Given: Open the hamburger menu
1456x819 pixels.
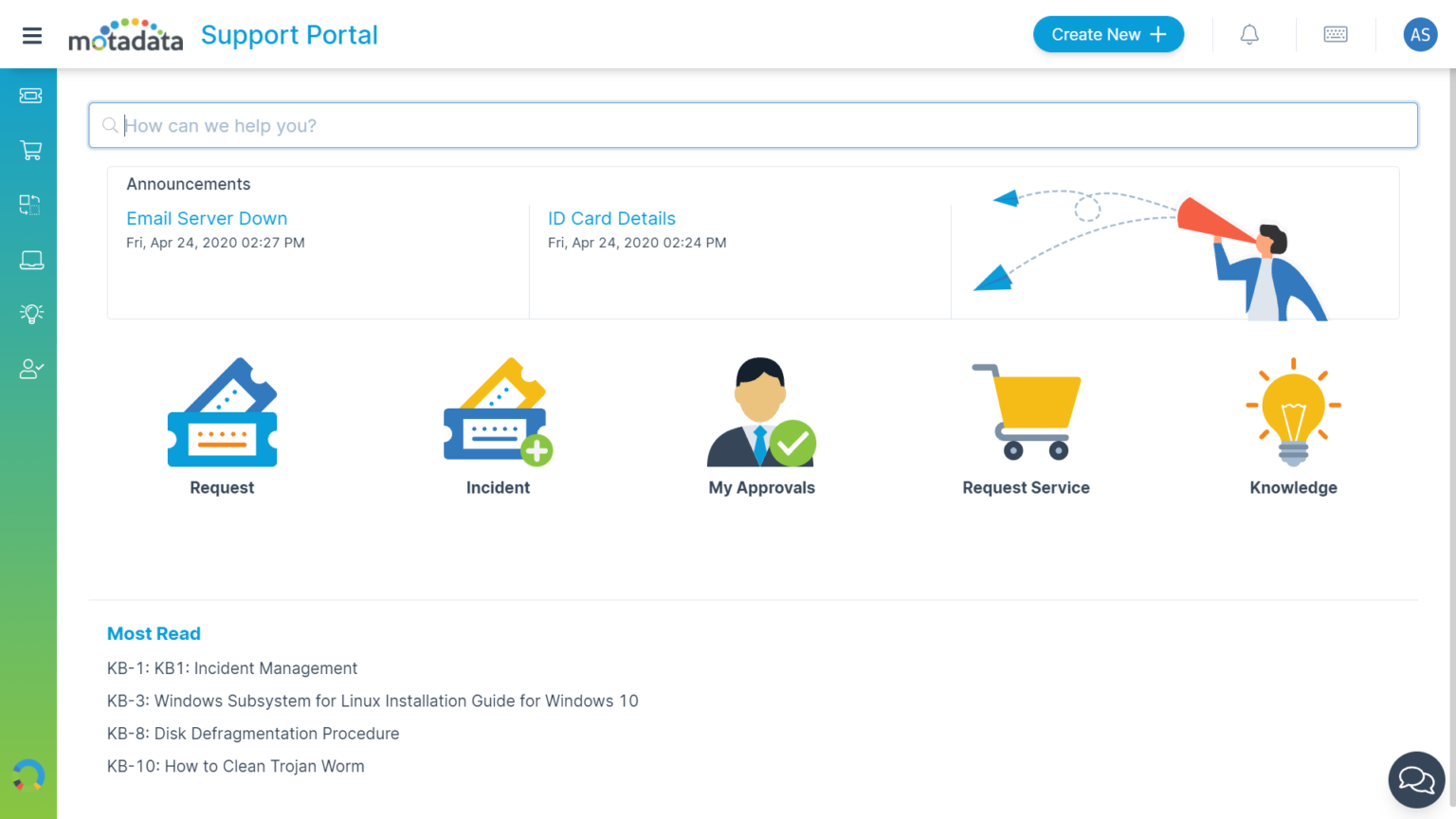Looking at the screenshot, I should (32, 36).
